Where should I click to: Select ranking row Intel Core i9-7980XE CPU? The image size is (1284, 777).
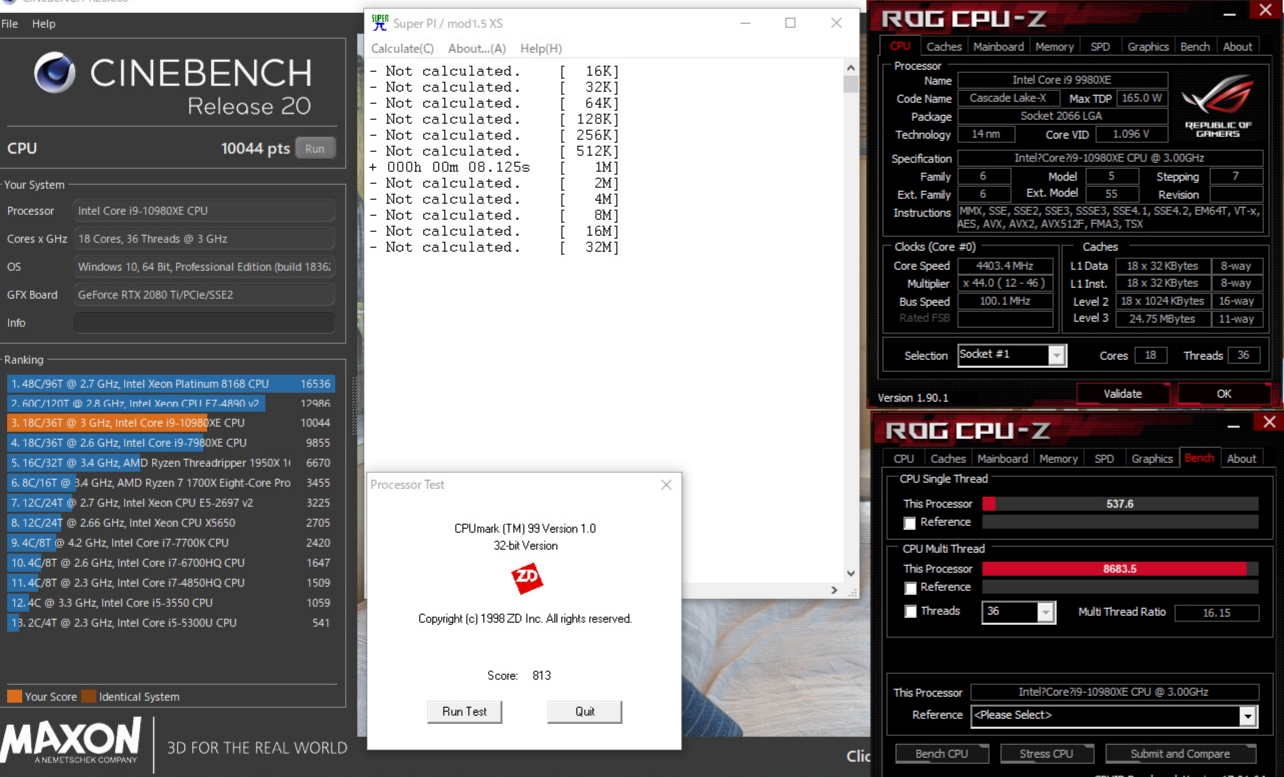[170, 443]
